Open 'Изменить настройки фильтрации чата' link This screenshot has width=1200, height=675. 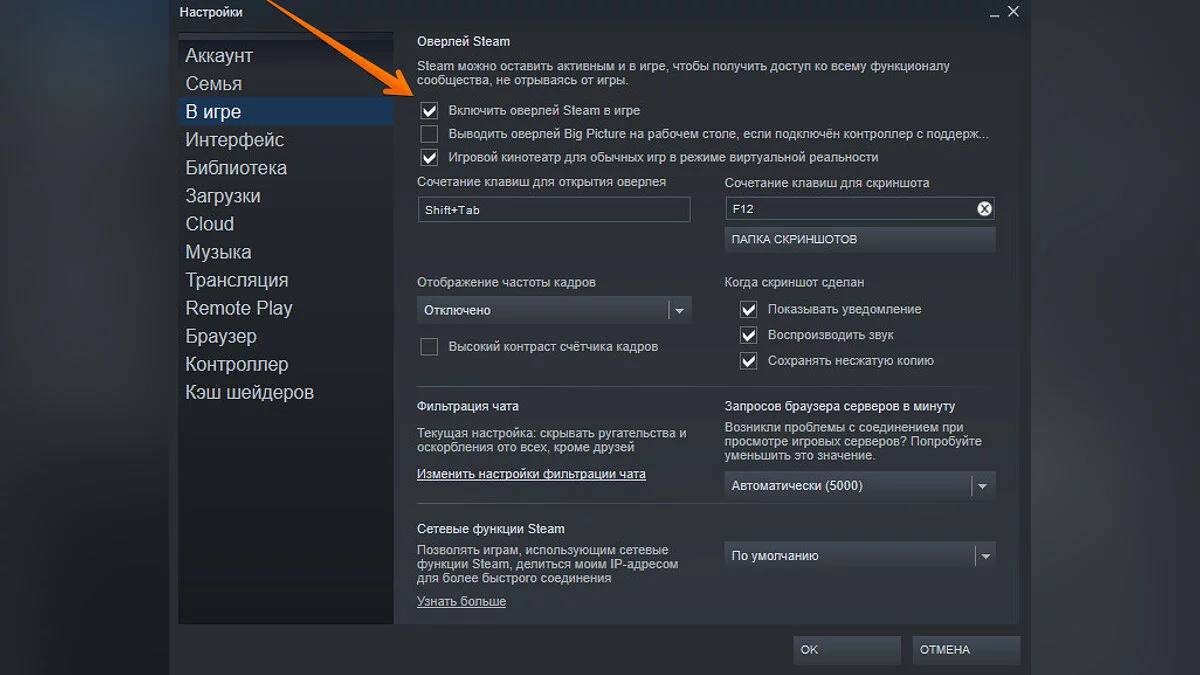(x=531, y=474)
